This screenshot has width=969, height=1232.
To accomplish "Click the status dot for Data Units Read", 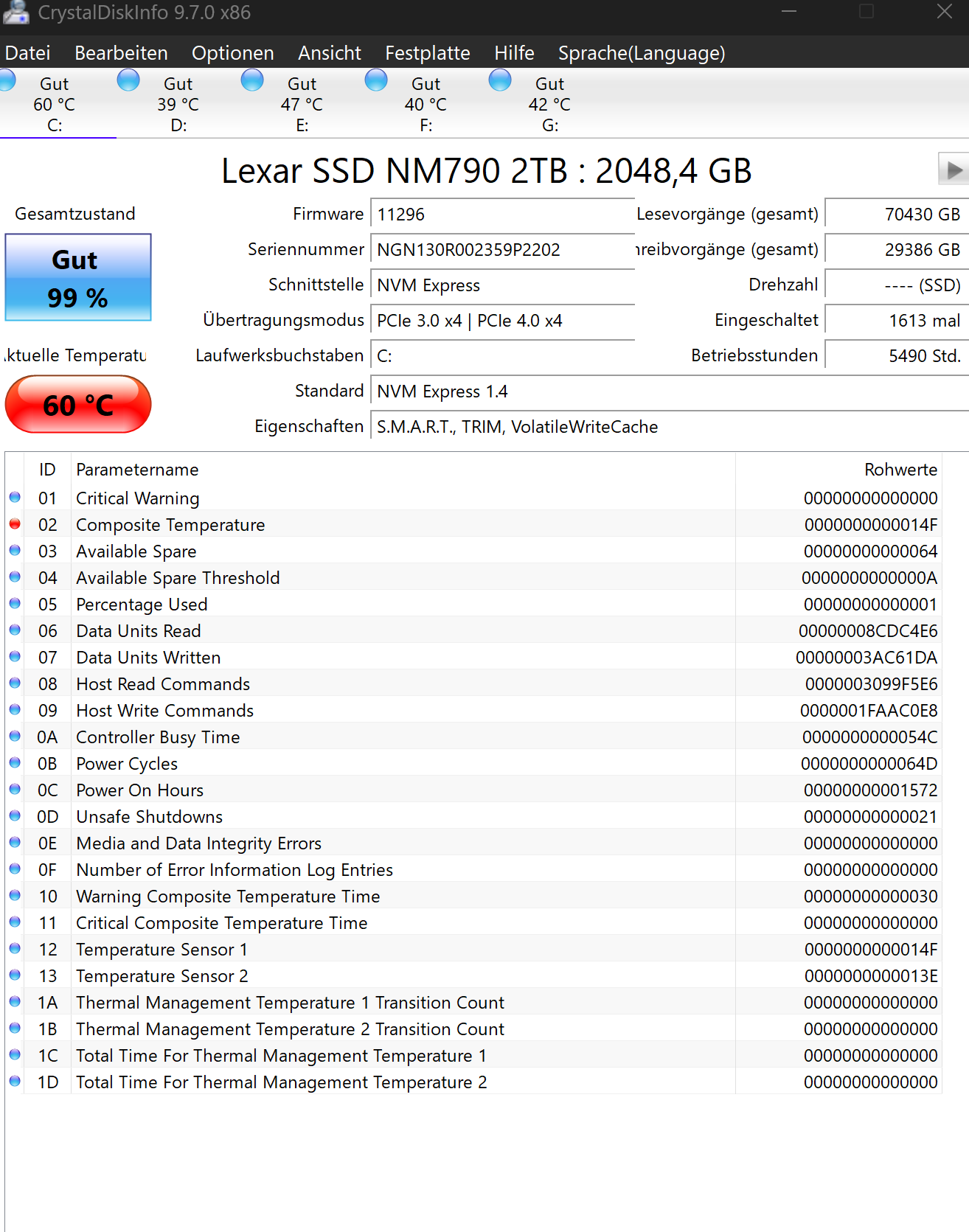I will (15, 630).
